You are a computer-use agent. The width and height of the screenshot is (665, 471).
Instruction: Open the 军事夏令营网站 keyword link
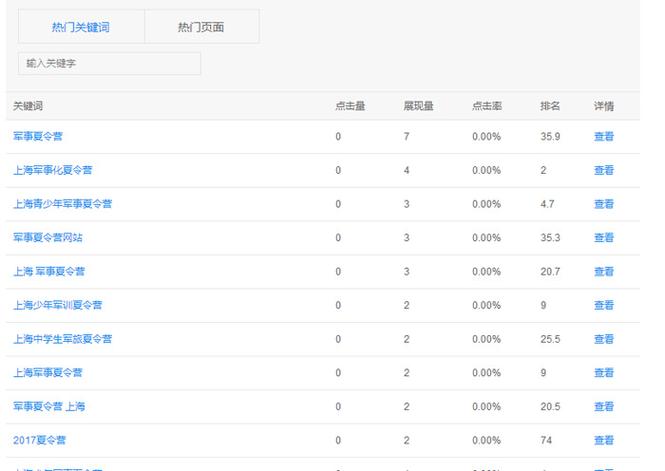[48, 238]
